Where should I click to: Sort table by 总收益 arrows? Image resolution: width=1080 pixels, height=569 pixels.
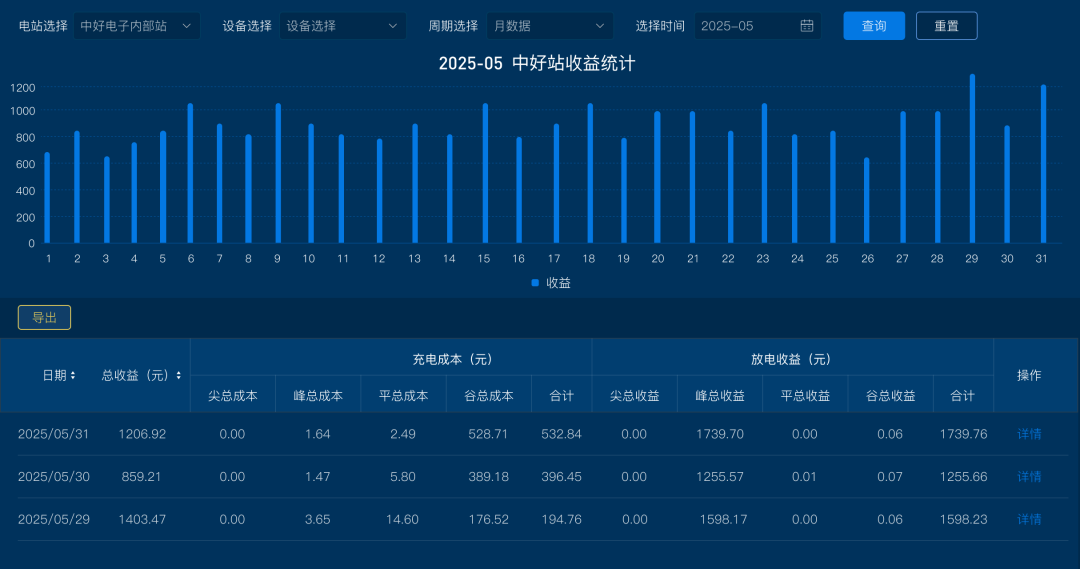point(178,375)
